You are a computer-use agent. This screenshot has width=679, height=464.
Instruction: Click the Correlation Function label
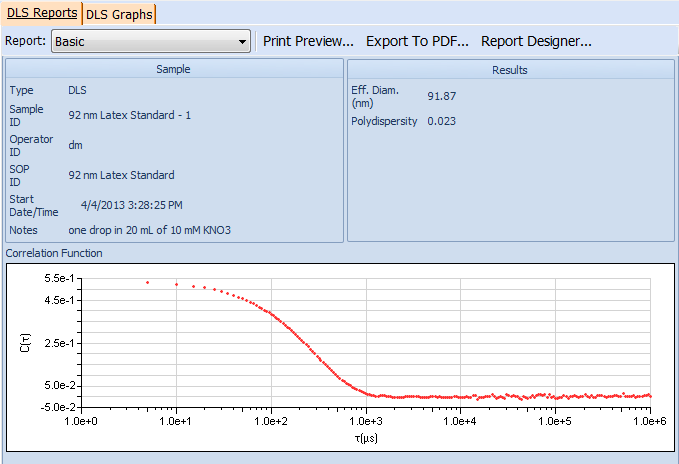54,253
